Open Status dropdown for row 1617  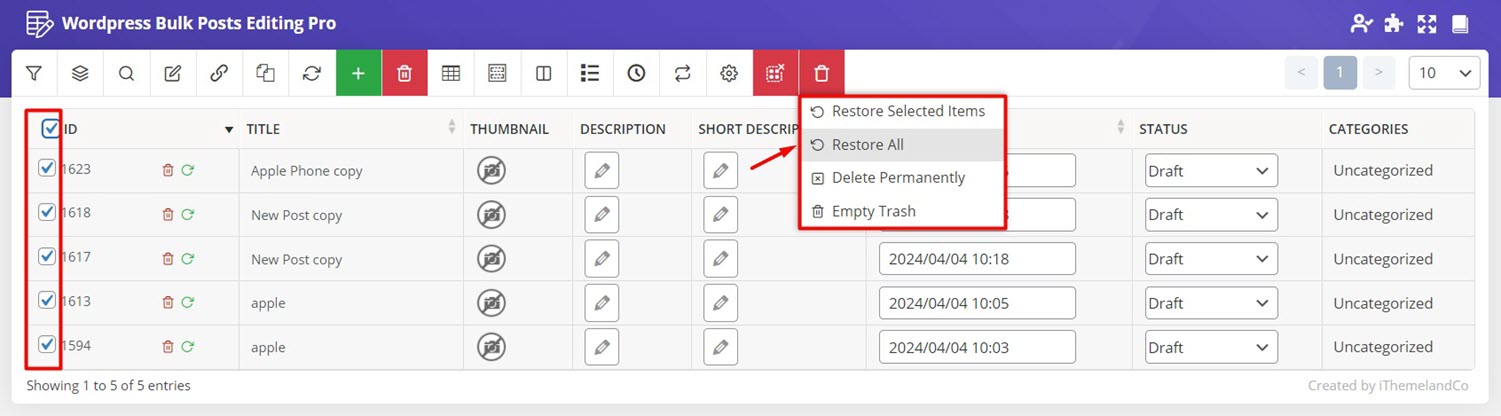pyautogui.click(x=1211, y=258)
